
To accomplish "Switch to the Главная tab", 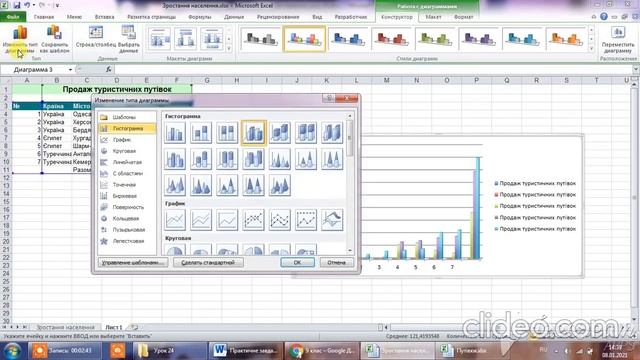I will click(44, 17).
